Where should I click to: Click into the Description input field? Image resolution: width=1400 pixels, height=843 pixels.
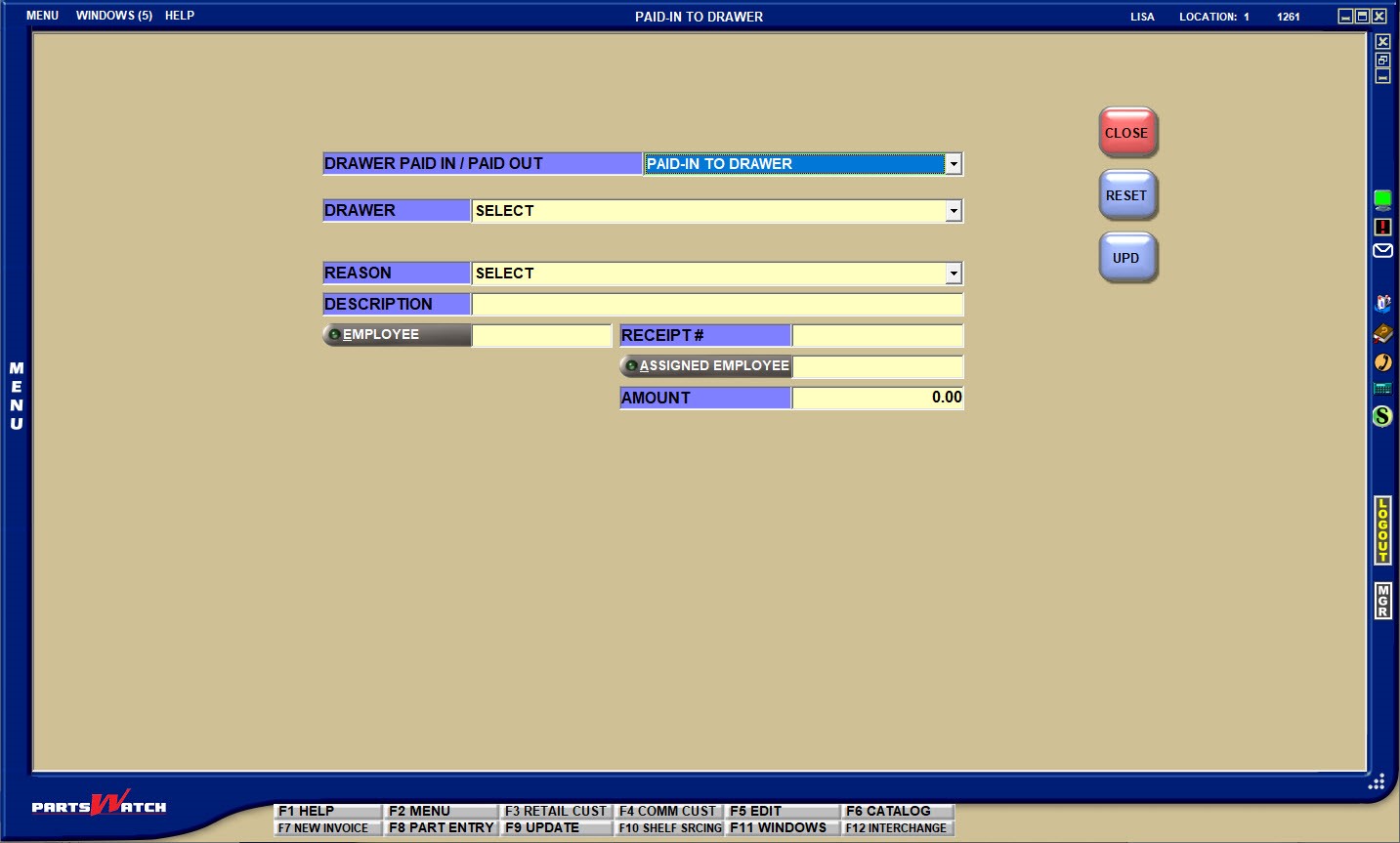pos(717,305)
